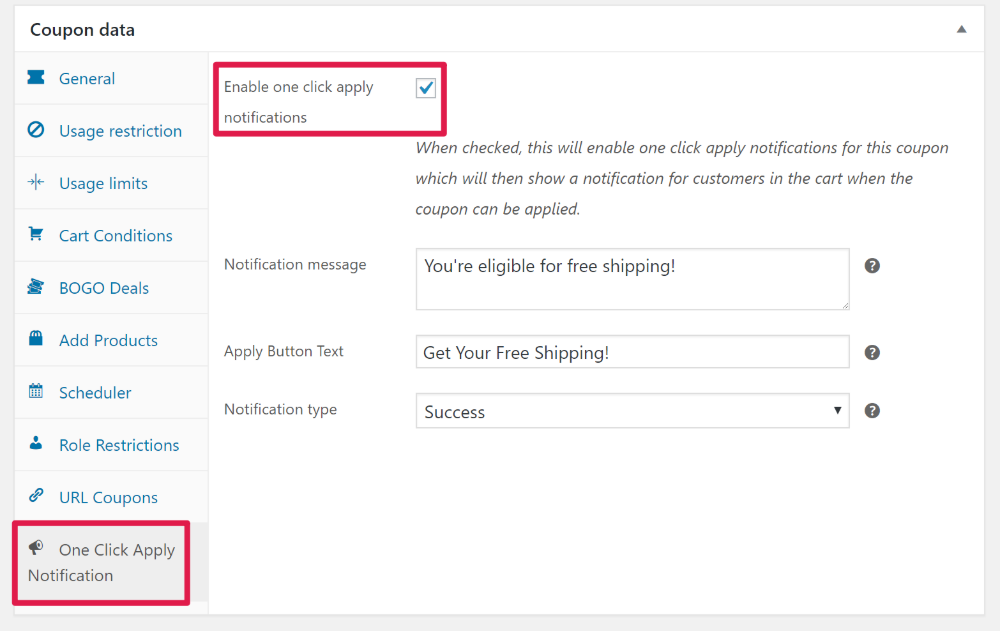This screenshot has height=631, width=1000.
Task: Click the Apply Button Text label
Action: (283, 351)
